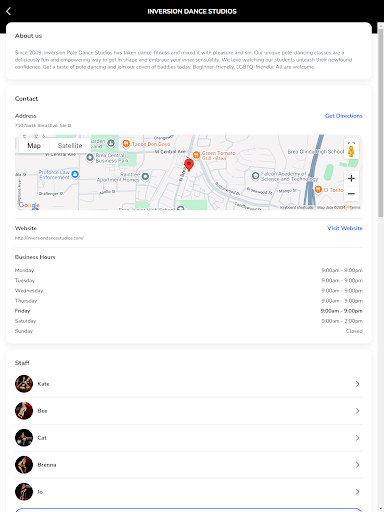
Task: Click the website URL text
Action: coord(49,238)
